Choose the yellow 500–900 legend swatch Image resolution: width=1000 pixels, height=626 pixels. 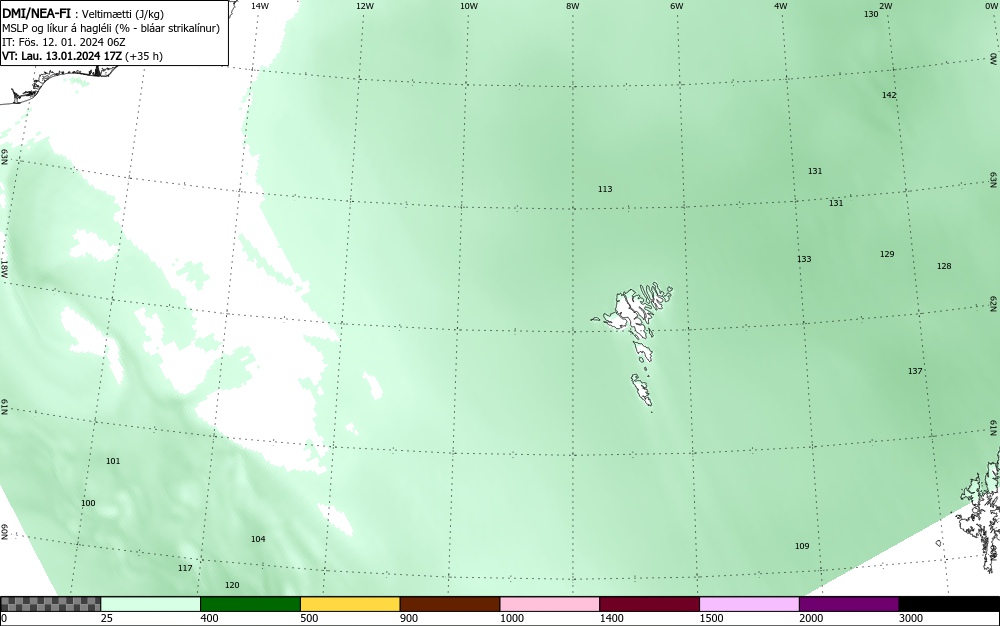click(350, 604)
